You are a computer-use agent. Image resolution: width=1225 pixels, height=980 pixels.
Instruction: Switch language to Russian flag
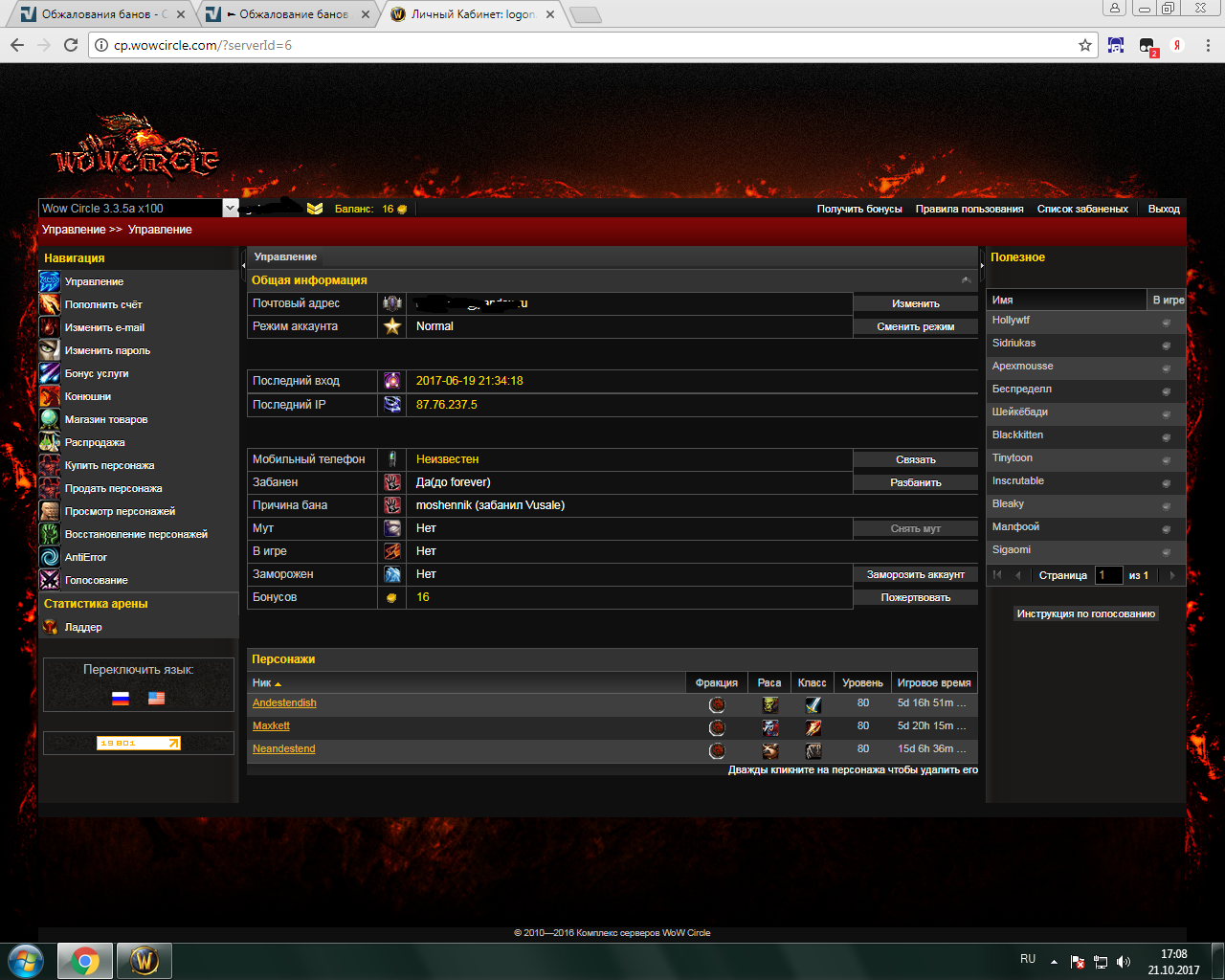[121, 699]
